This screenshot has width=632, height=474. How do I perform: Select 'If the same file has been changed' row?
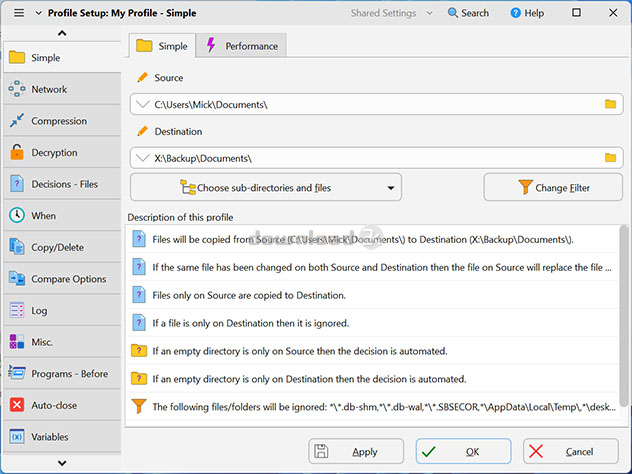coord(372,267)
